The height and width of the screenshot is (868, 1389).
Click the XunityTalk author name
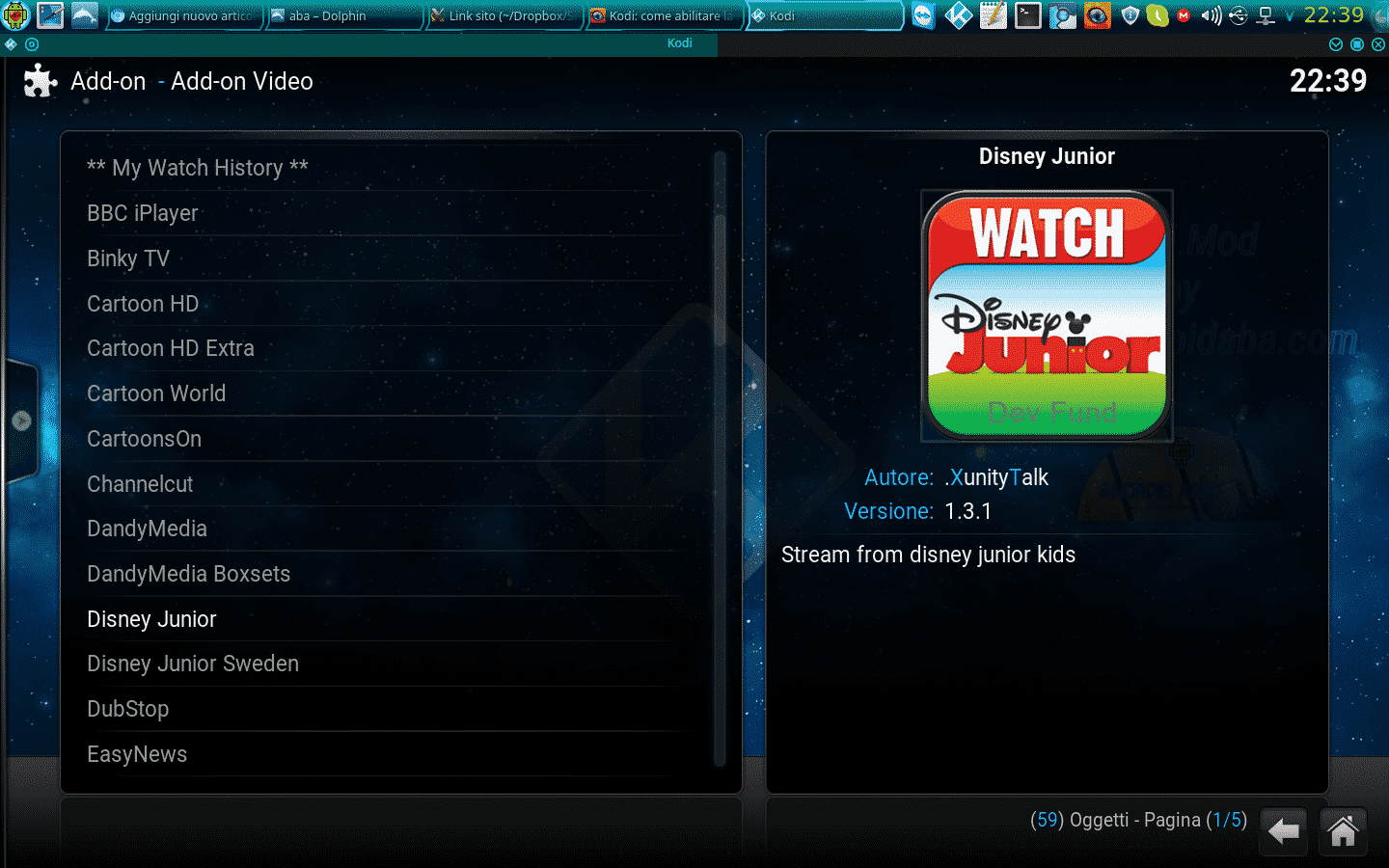(996, 477)
